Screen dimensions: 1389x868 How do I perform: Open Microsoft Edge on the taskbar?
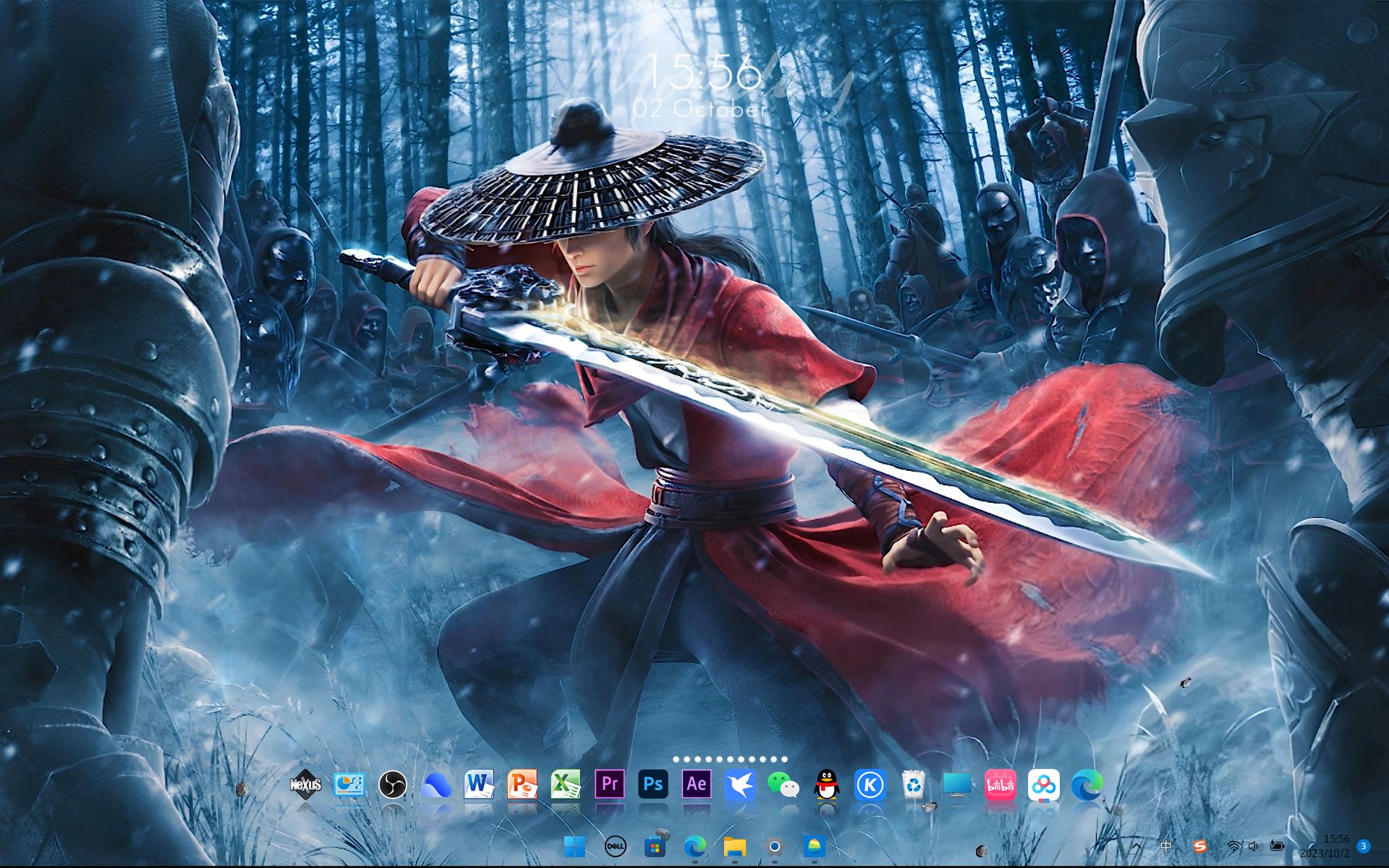tap(695, 846)
